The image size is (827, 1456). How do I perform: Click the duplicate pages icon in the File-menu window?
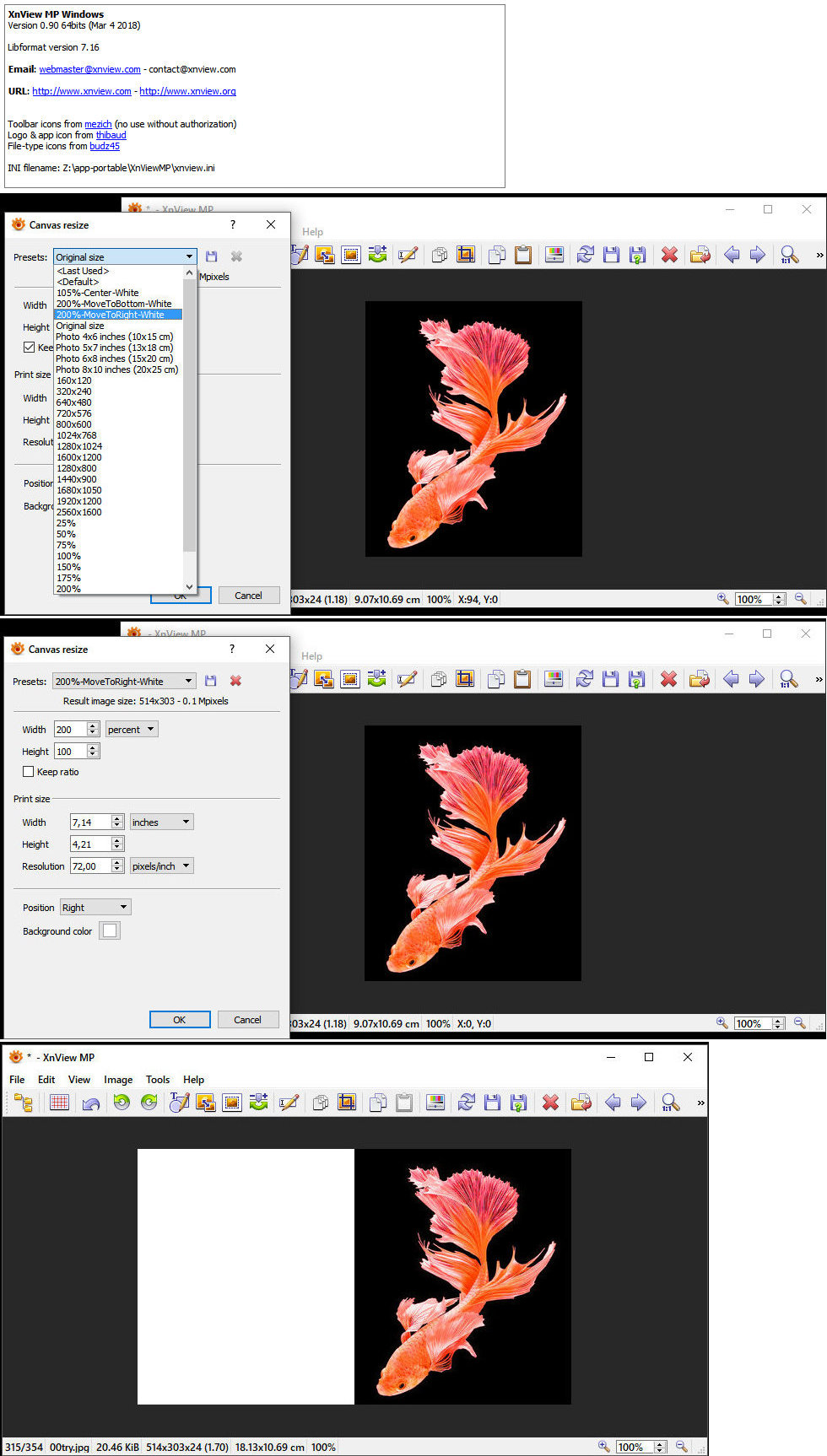click(321, 1103)
